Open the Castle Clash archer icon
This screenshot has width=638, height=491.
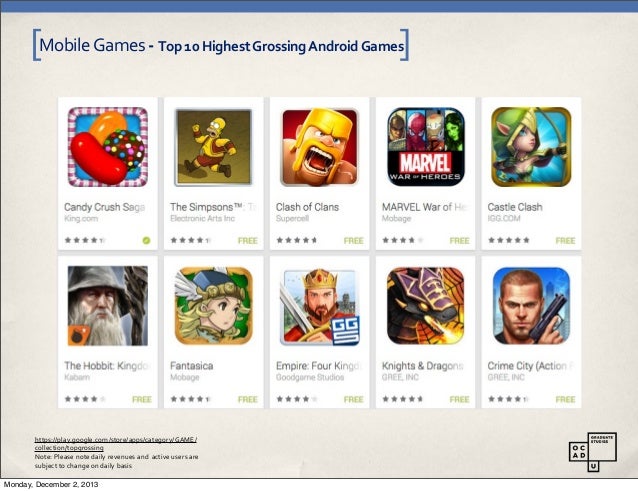coord(531,147)
